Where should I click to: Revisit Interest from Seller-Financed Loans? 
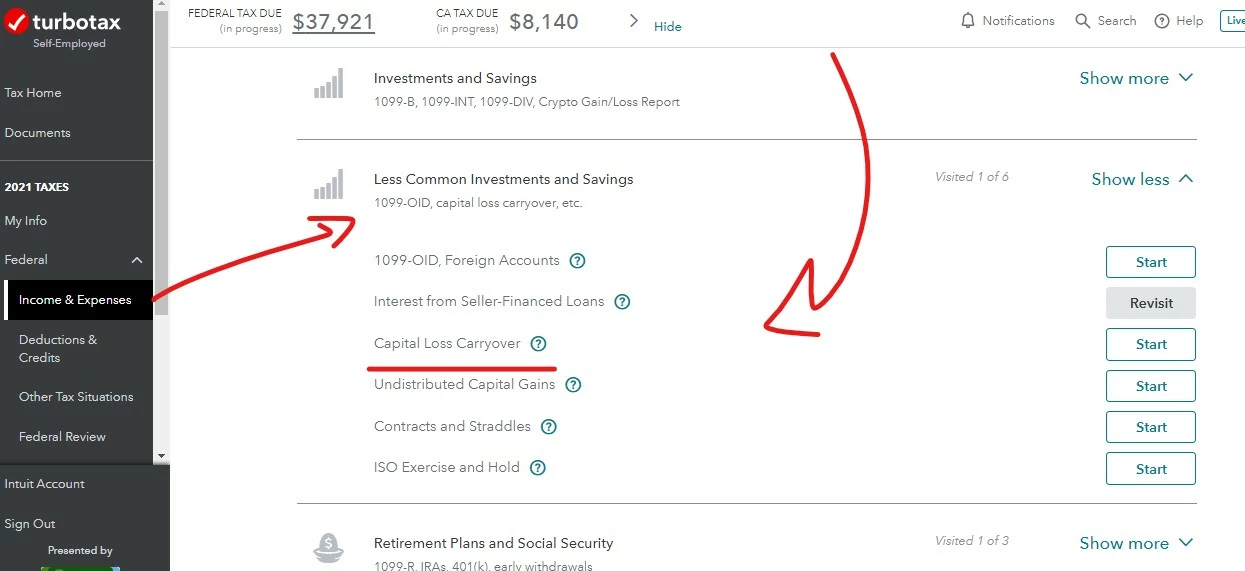(1151, 303)
